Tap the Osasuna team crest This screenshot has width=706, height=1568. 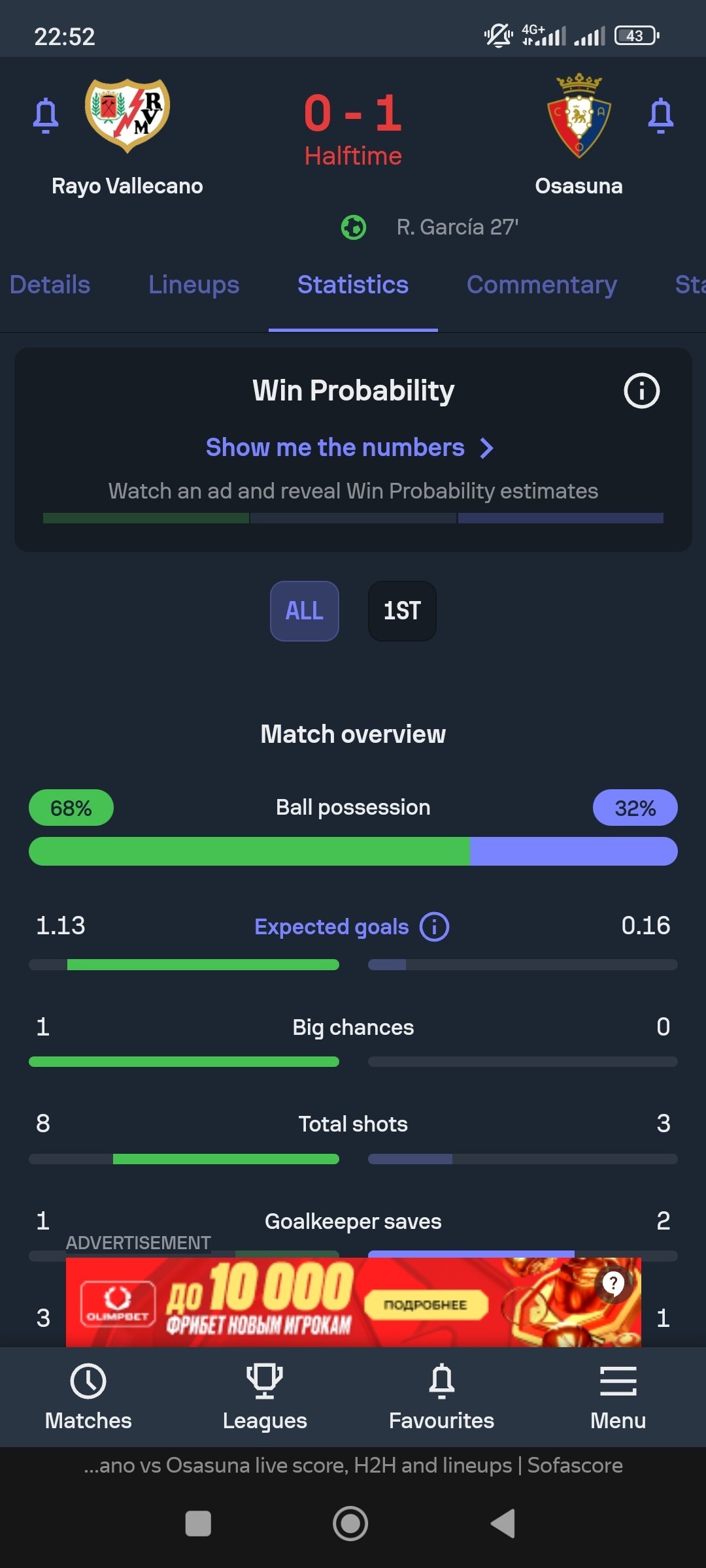click(x=579, y=116)
